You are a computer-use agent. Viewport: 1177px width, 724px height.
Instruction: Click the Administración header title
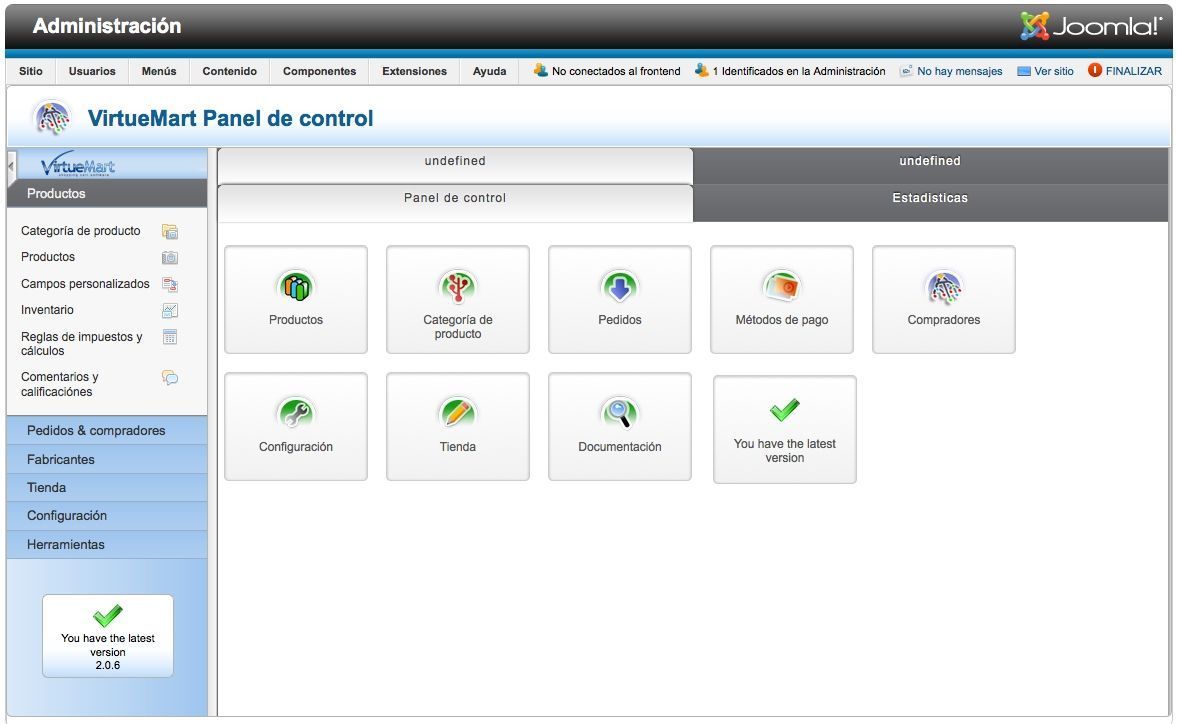pos(107,26)
